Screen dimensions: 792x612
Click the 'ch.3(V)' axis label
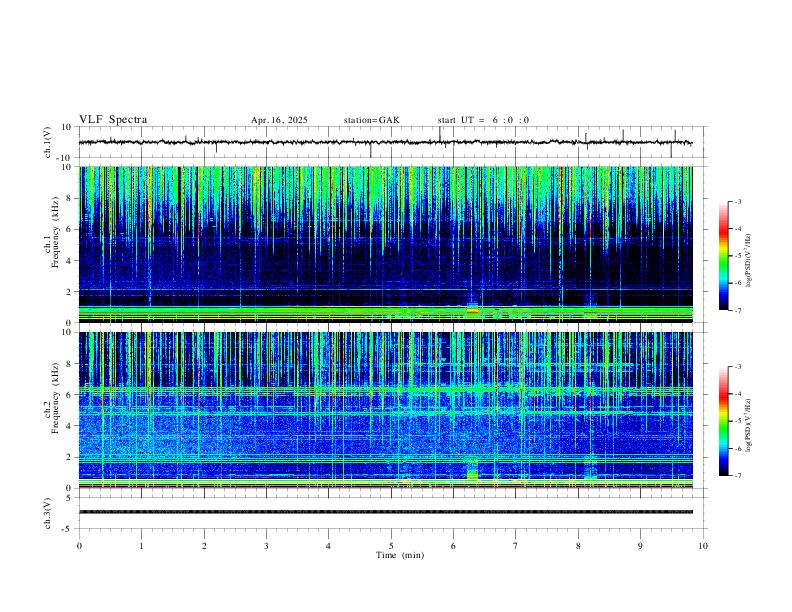pos(48,513)
